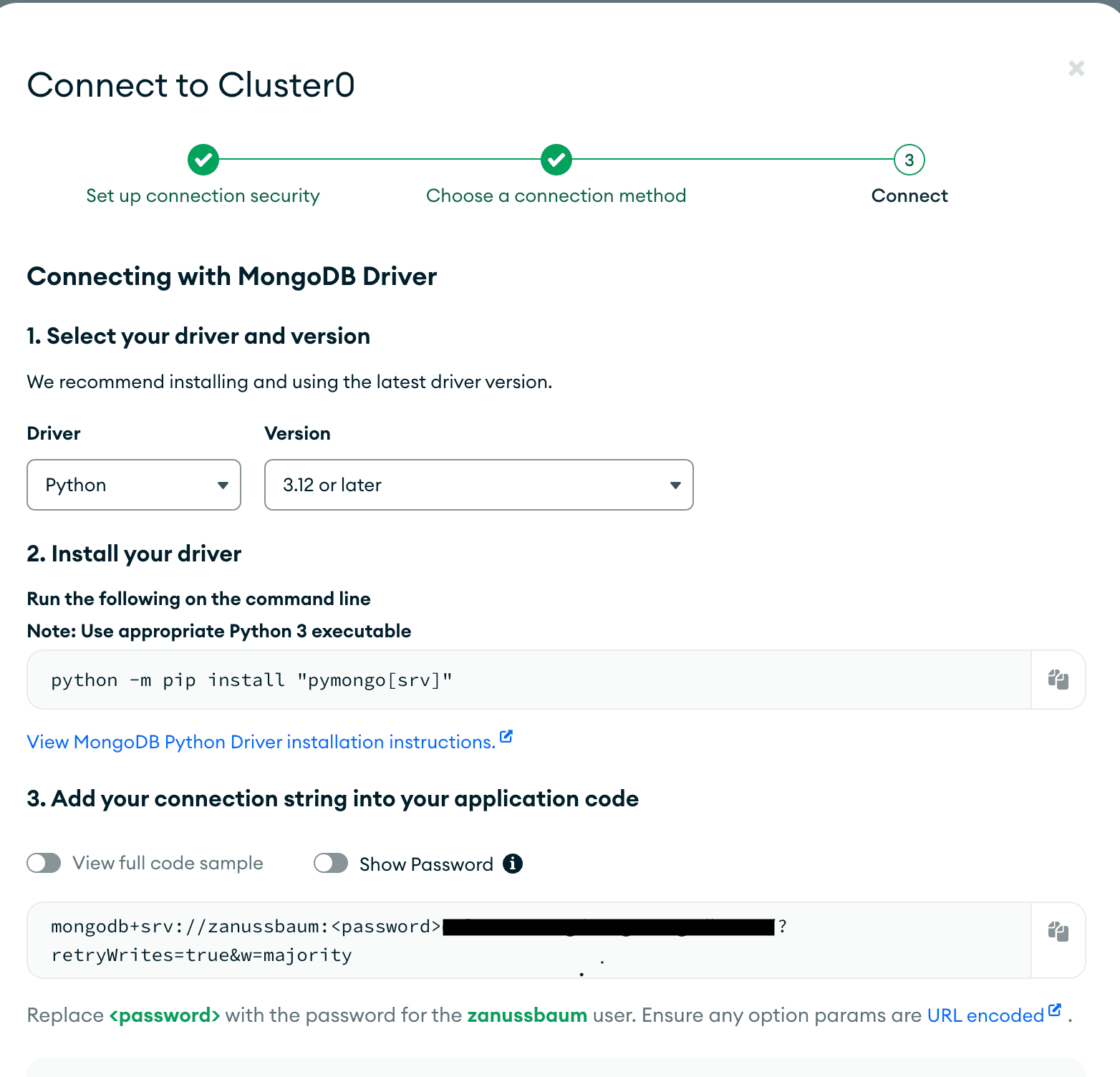
Task: Copy the connection string using its copy icon
Action: coord(1058,931)
